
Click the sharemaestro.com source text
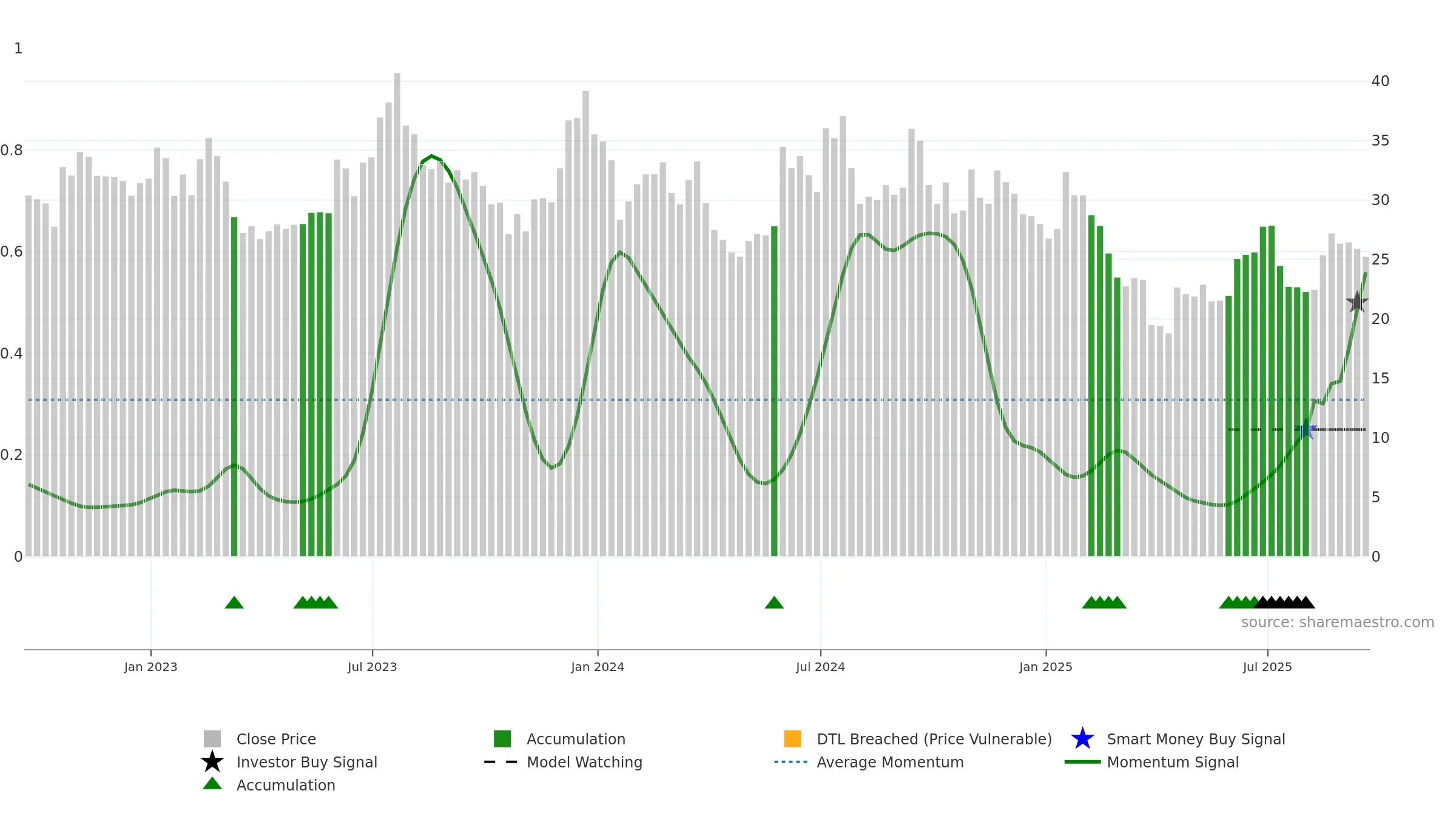1338,622
